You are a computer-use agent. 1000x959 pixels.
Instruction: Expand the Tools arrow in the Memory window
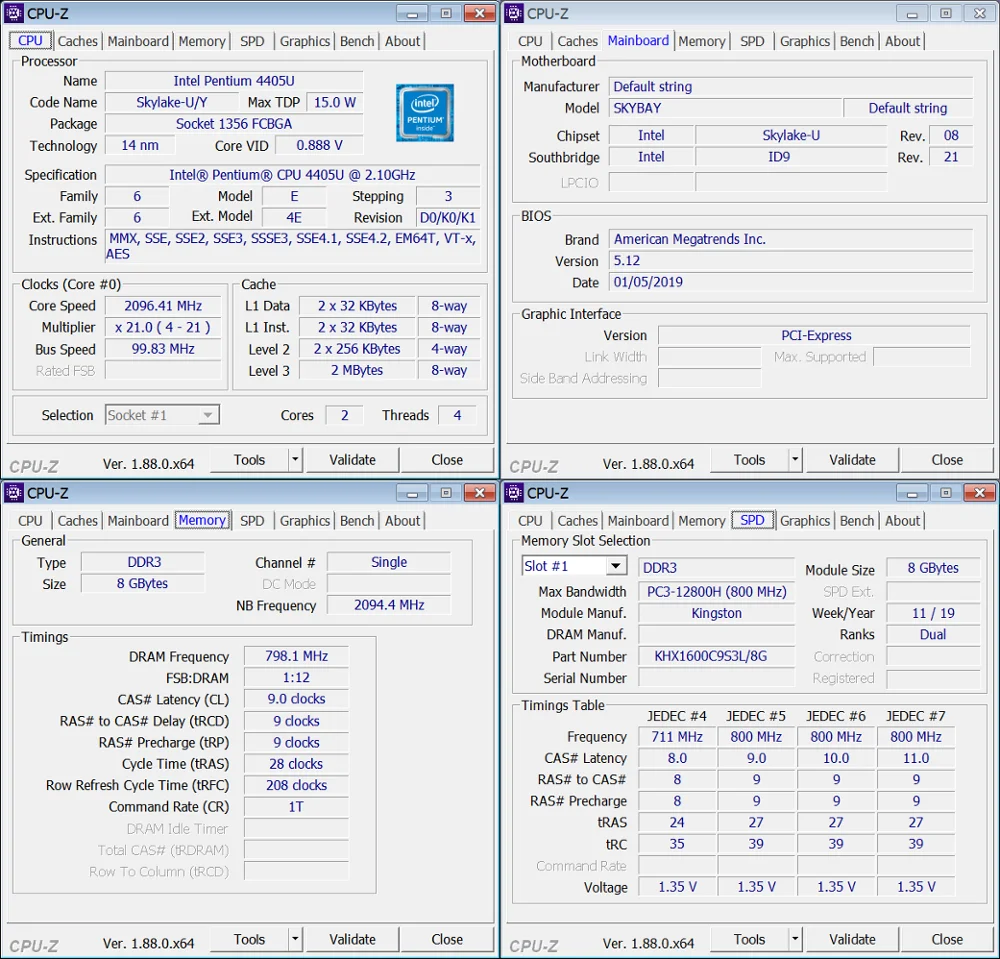[295, 939]
